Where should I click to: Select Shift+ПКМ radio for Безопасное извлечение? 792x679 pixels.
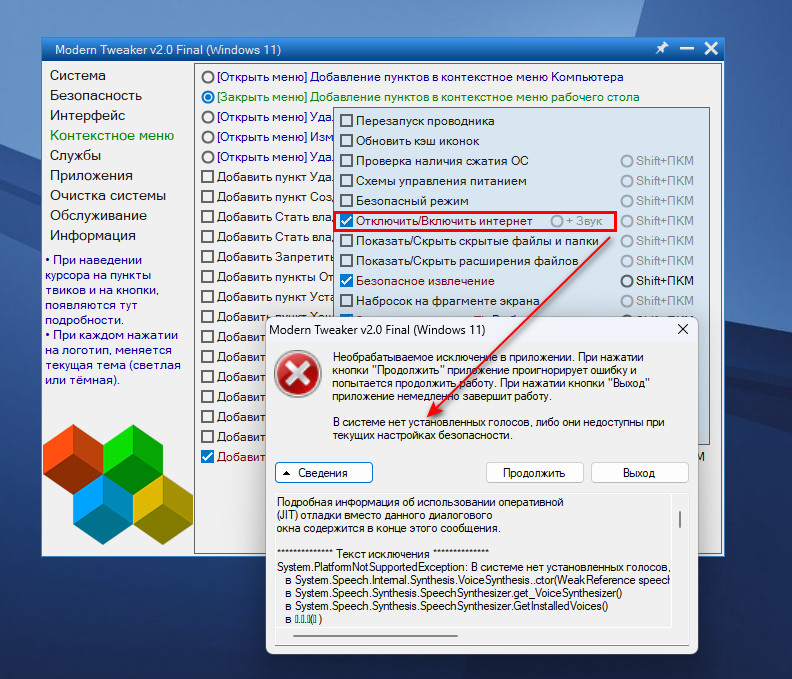[x=627, y=281]
